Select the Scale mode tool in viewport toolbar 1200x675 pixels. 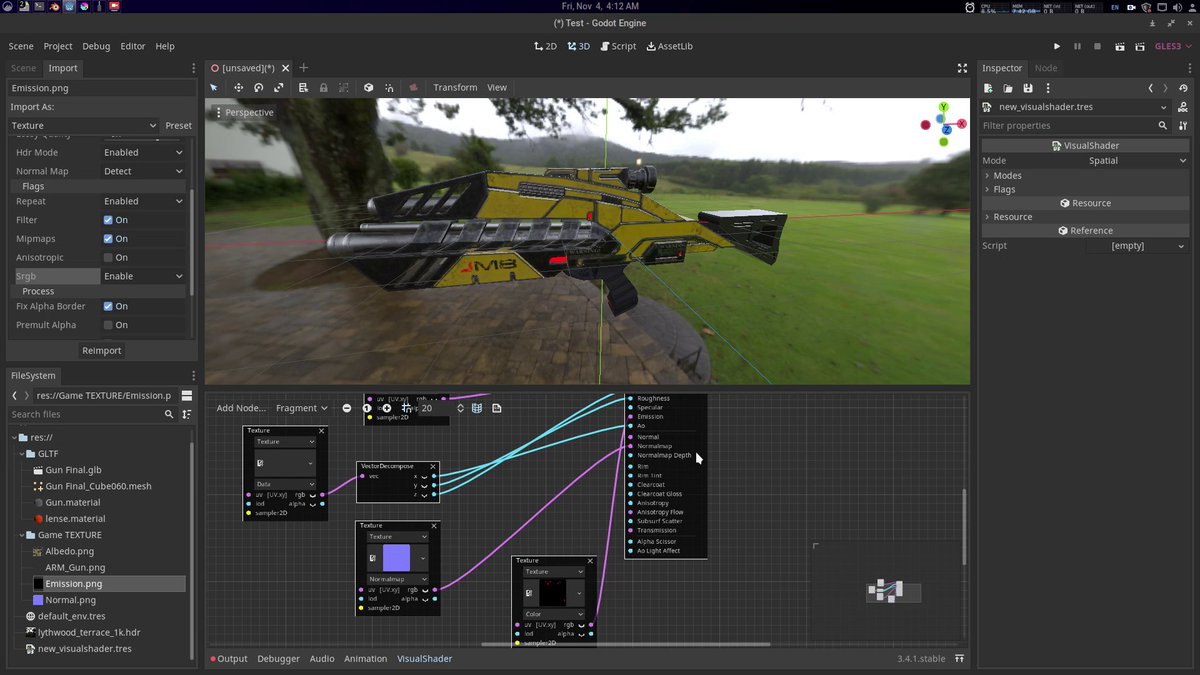279,88
